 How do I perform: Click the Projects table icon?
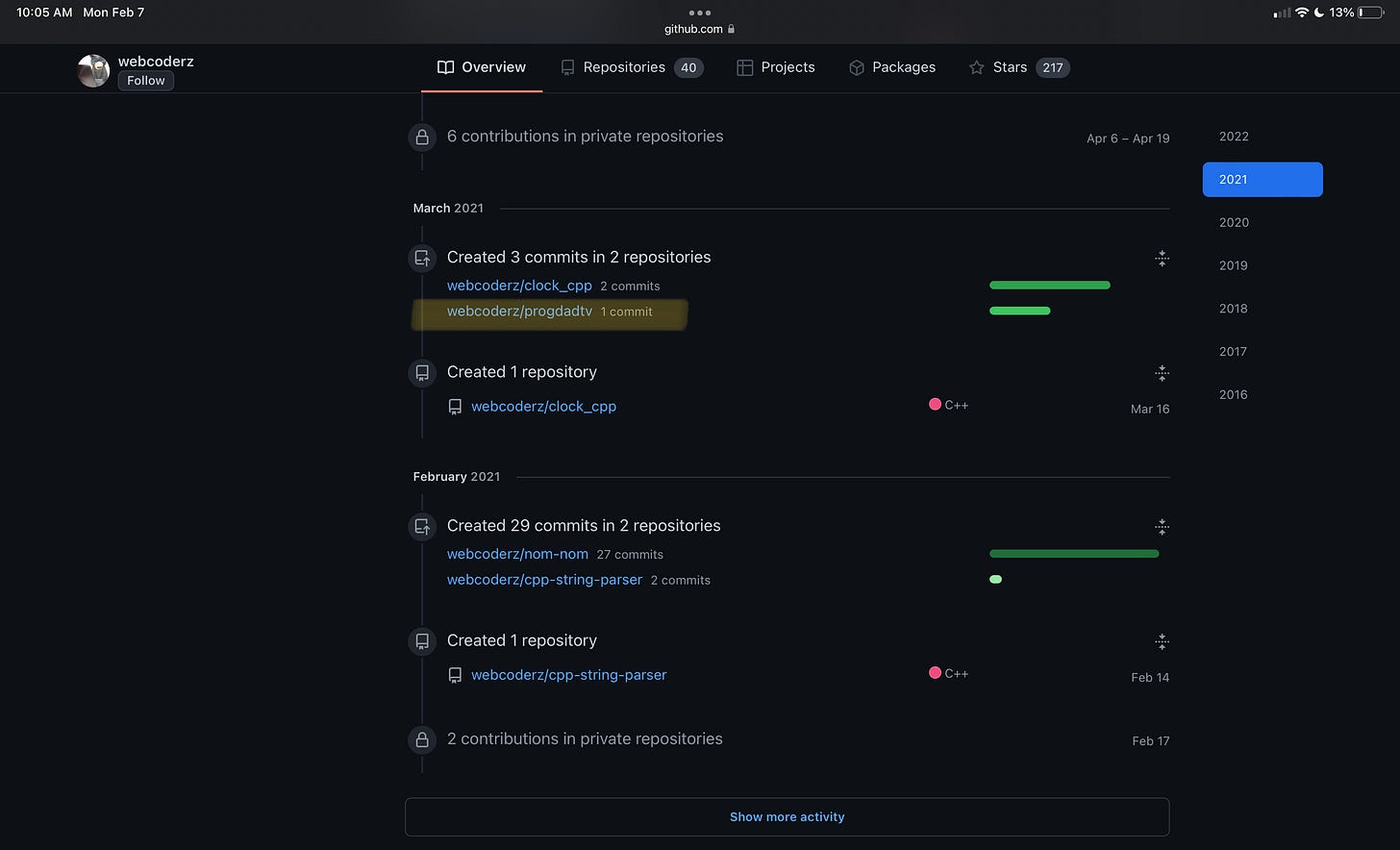coord(744,67)
